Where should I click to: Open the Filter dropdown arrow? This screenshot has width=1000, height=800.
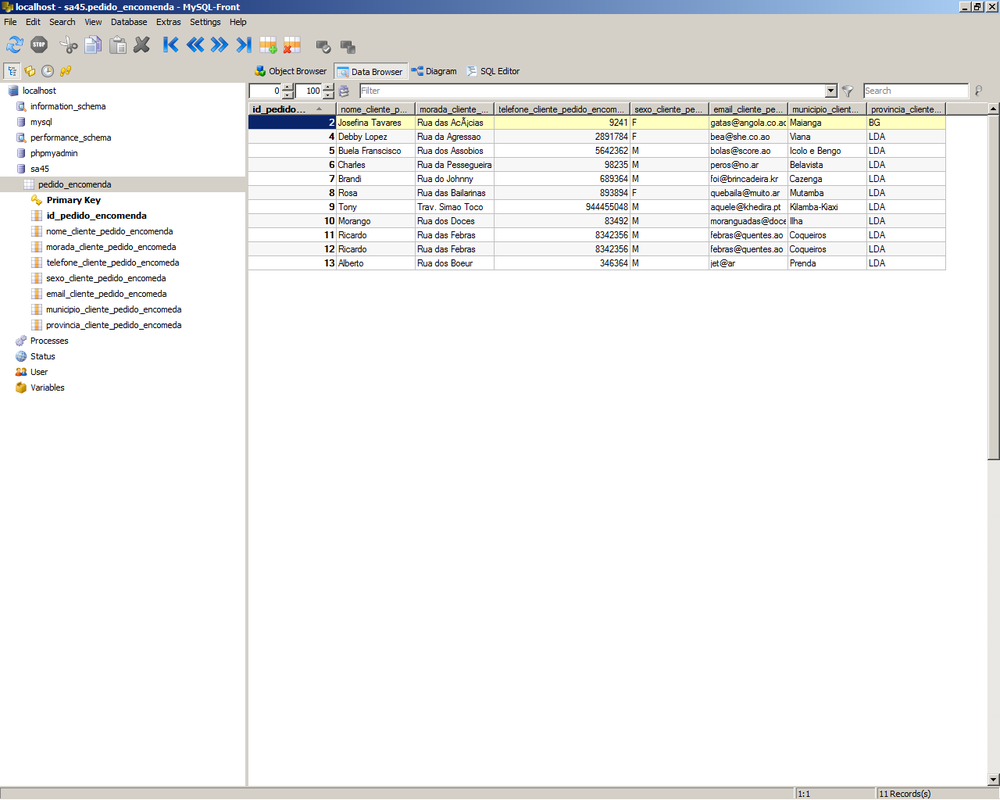[831, 91]
